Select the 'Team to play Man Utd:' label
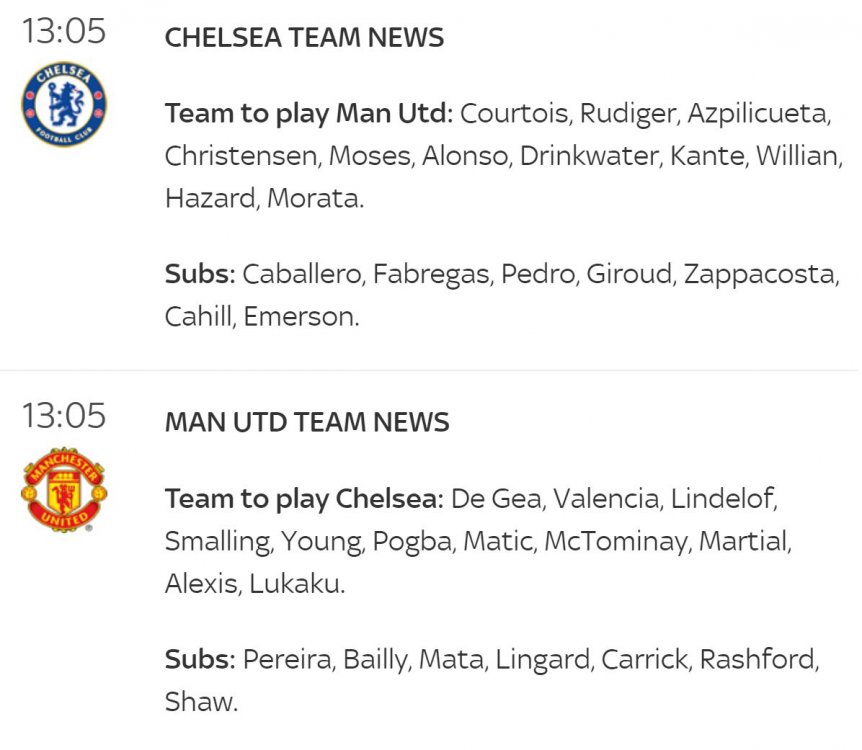 (x=308, y=114)
